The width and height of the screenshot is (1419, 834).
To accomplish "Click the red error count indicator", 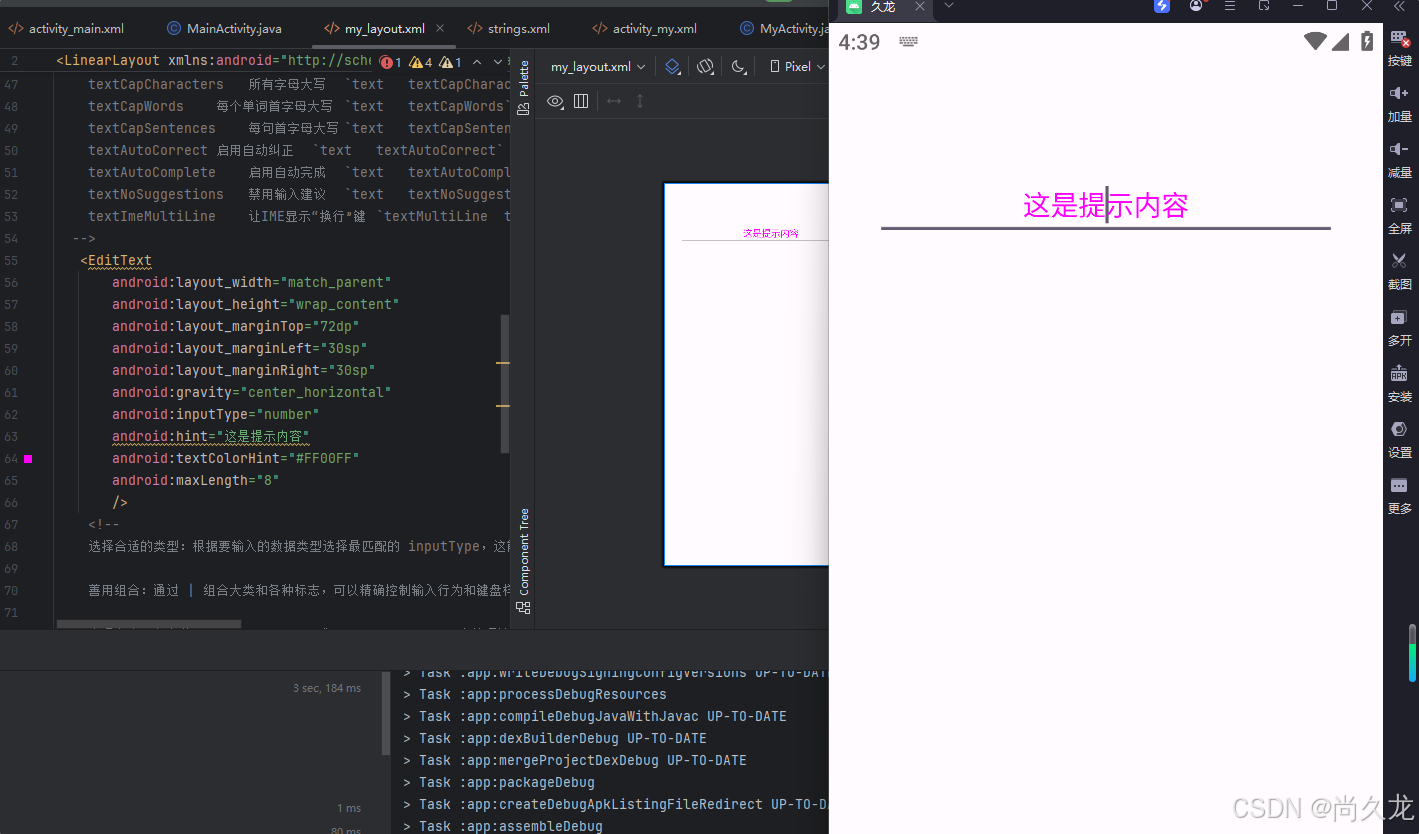I will click(391, 62).
